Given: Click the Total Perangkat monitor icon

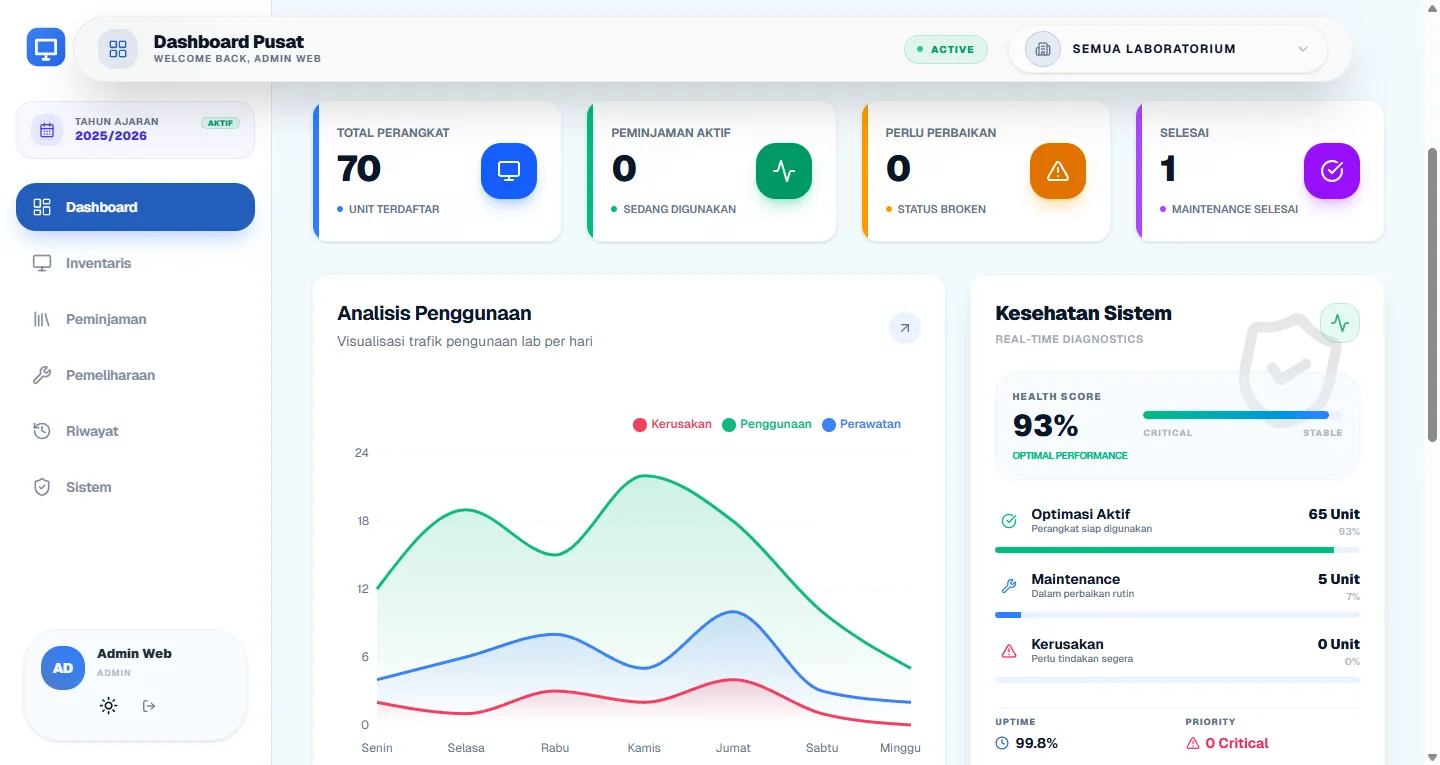Looking at the screenshot, I should 509,171.
